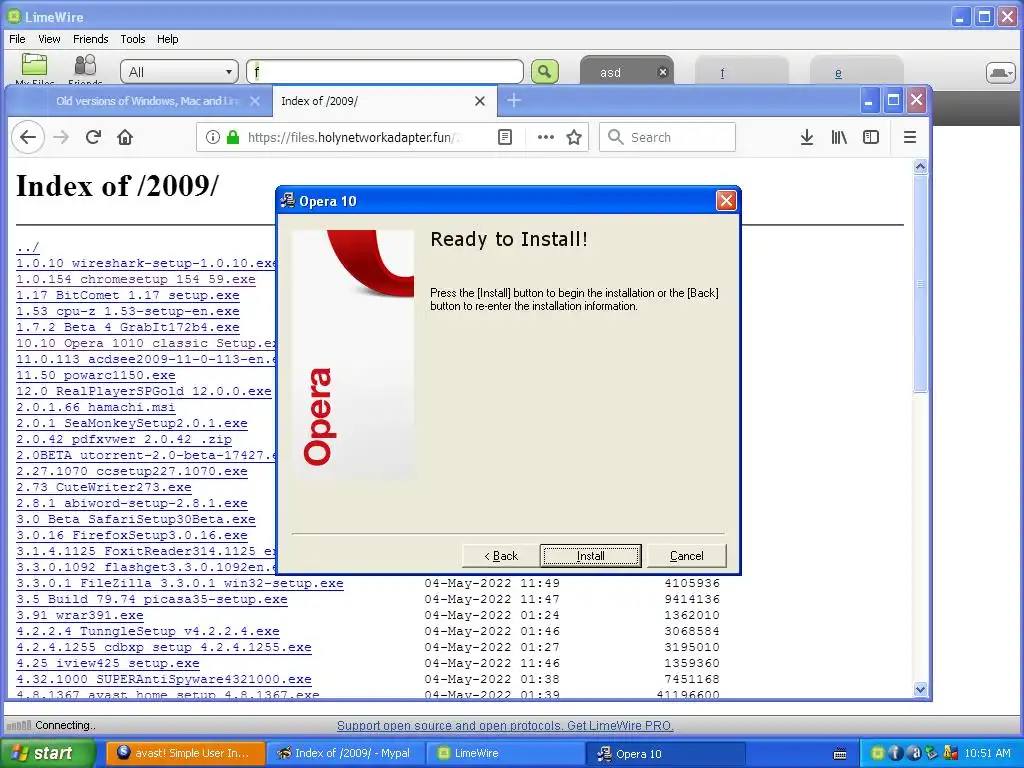Viewport: 1024px width, 768px height.
Task: Click the browser forward arrow
Action: pos(61,137)
